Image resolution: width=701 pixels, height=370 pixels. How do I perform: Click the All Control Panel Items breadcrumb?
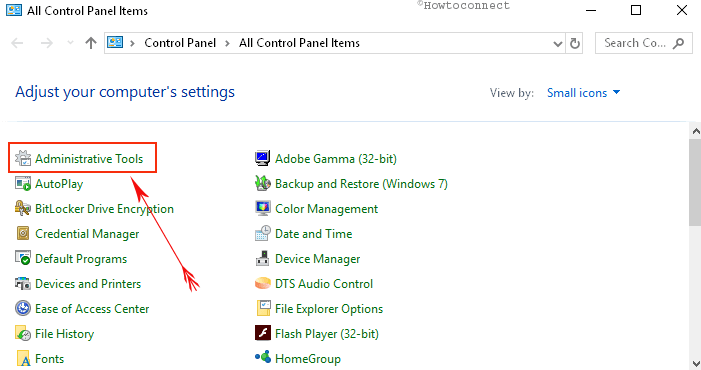pos(299,43)
